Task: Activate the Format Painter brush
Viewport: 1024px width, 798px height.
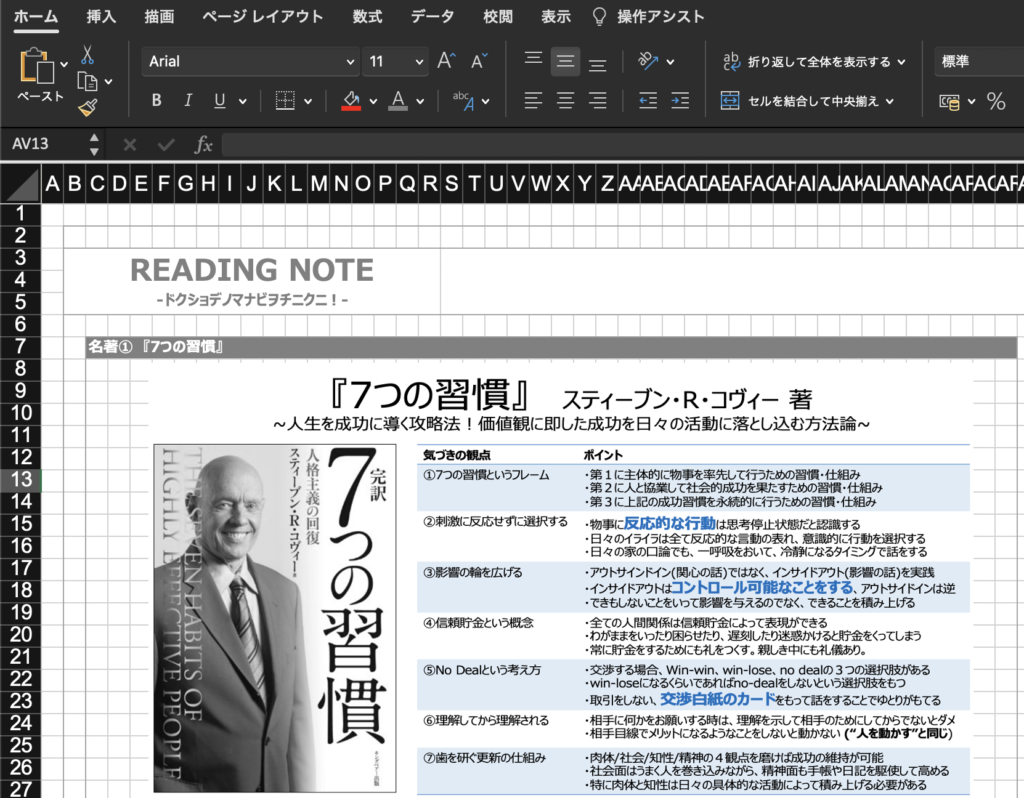Action: tap(88, 108)
